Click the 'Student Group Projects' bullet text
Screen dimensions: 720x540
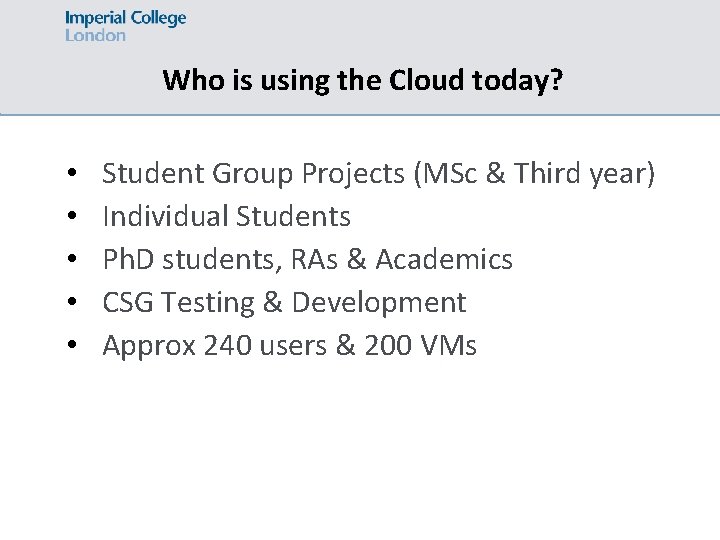pos(253,174)
